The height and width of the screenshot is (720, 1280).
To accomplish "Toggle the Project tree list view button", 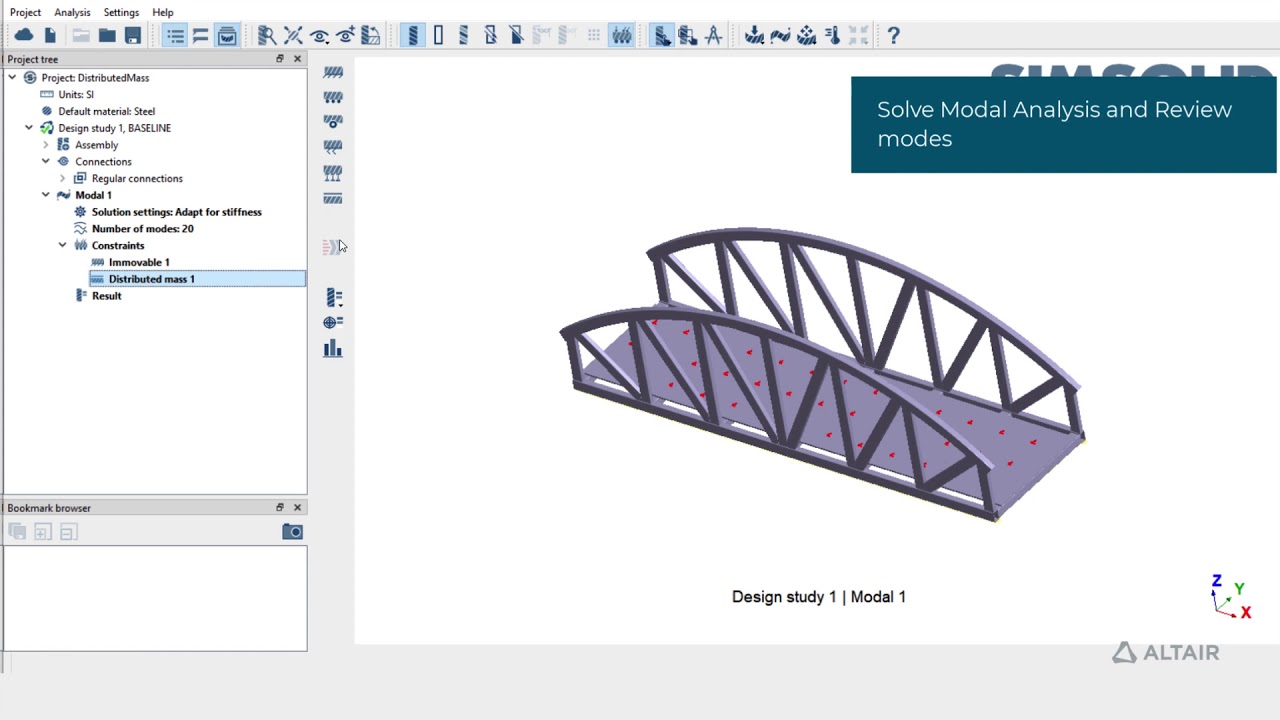I will (x=175, y=36).
